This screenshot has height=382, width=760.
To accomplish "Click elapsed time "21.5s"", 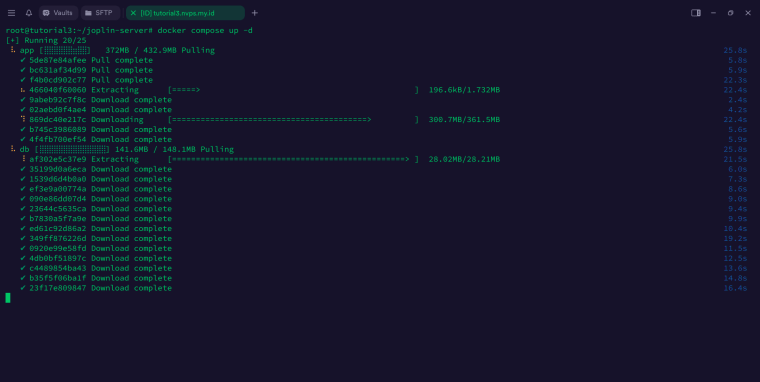I will tap(735, 159).
